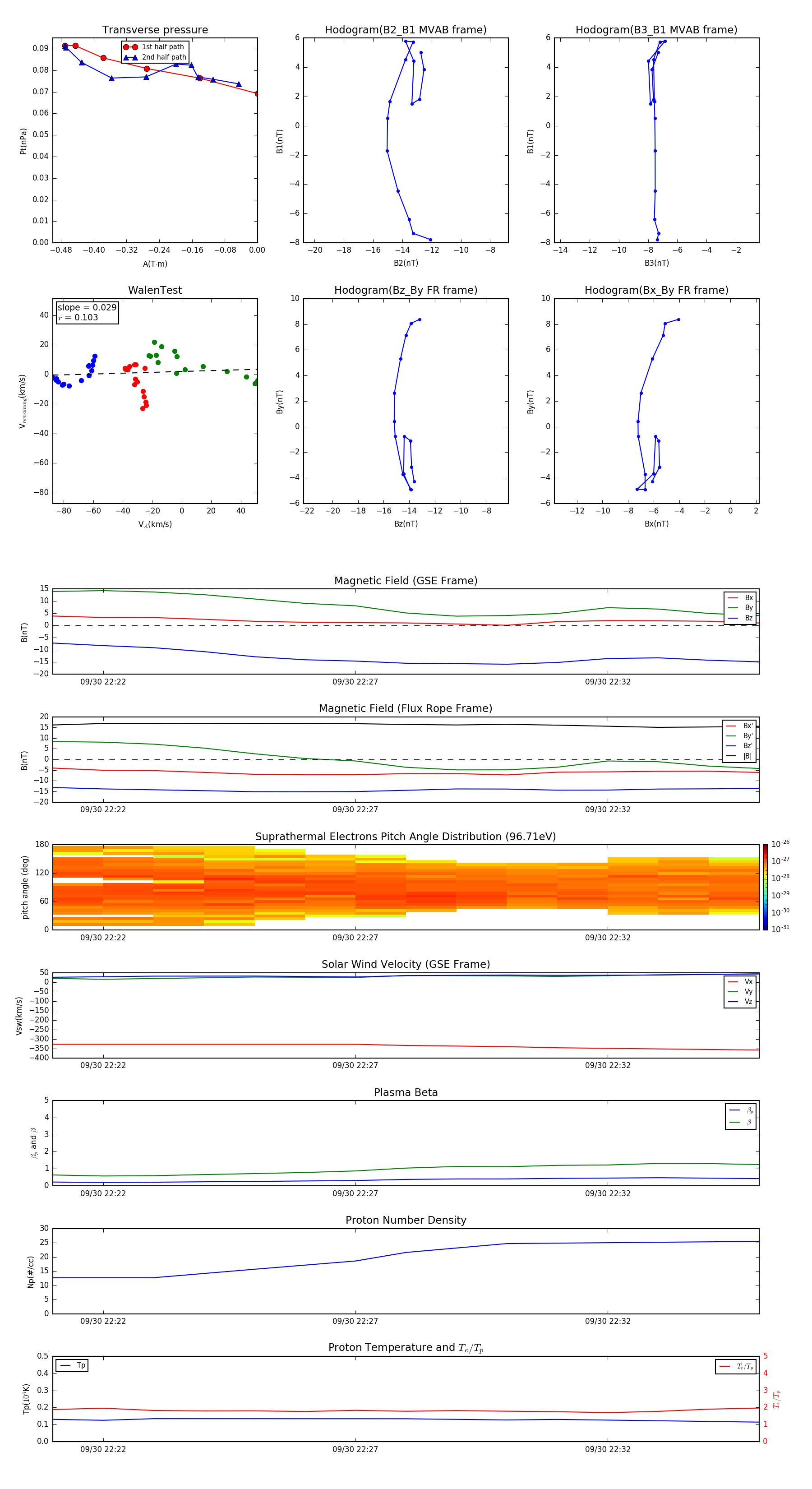Screen dimensions: 812x1489
Task: Click the 'VA(km/s)' x-axis label in WalenTest
Action: (x=155, y=525)
